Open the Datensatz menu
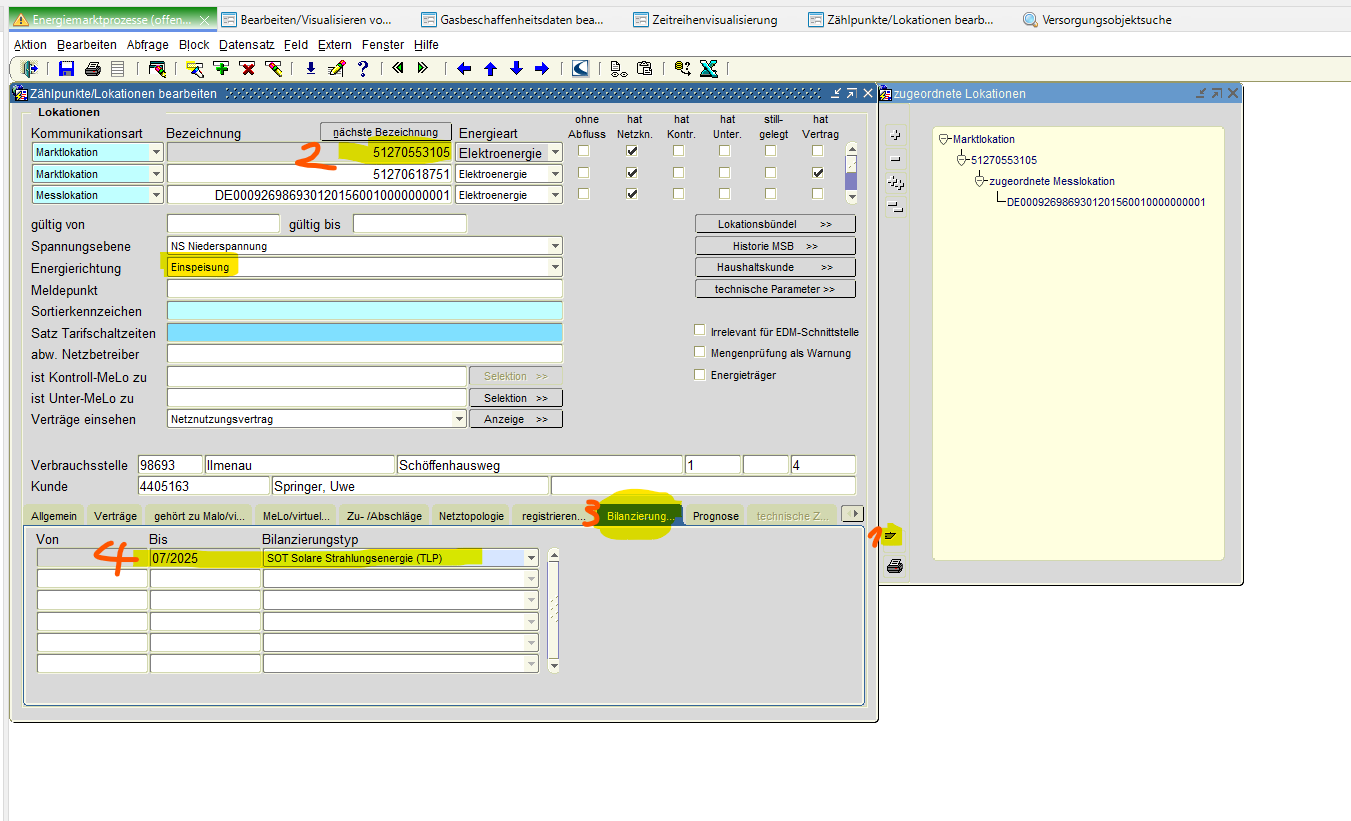The height and width of the screenshot is (821, 1351). (x=246, y=45)
